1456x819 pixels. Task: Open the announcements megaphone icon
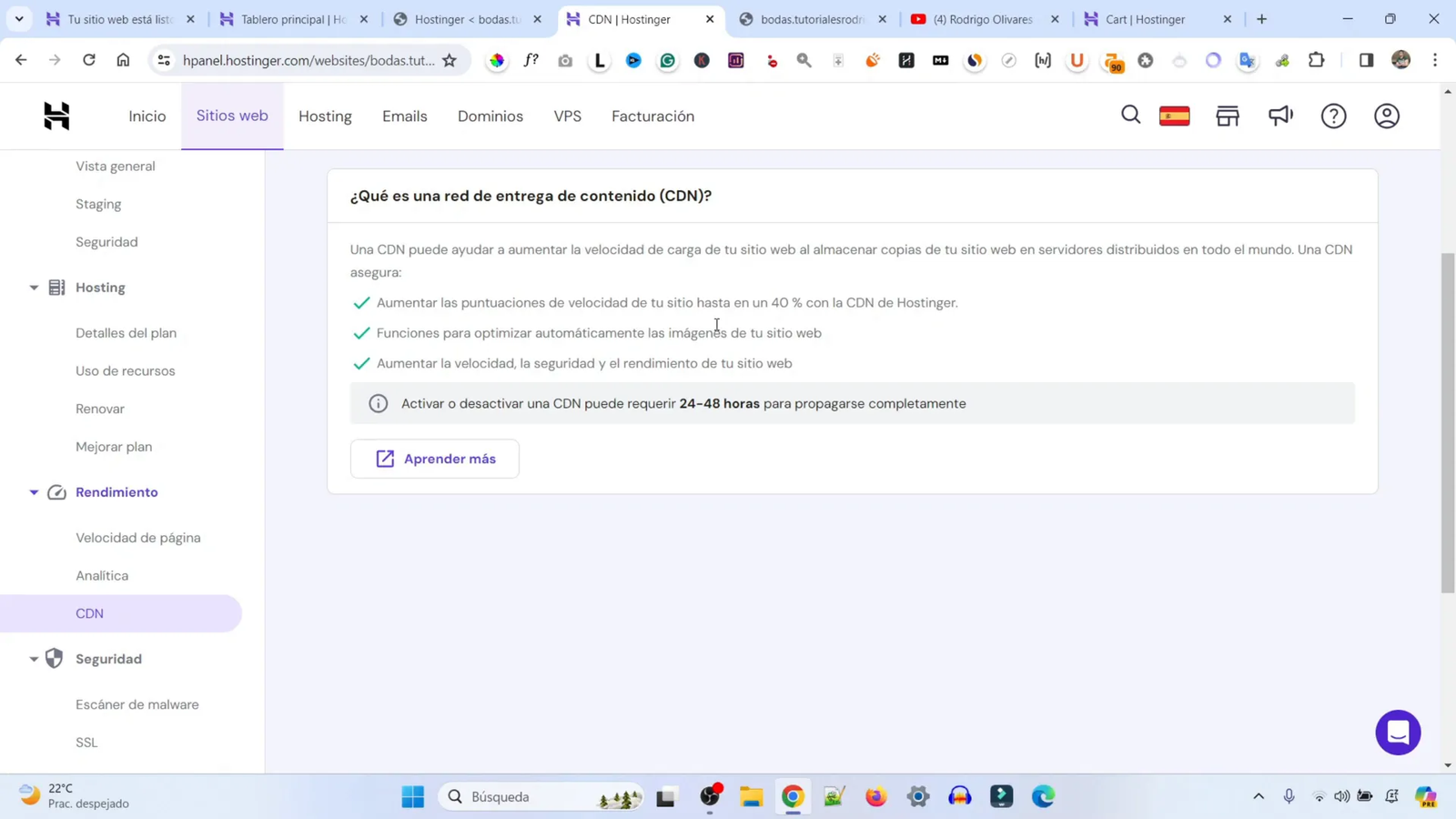tap(1280, 116)
